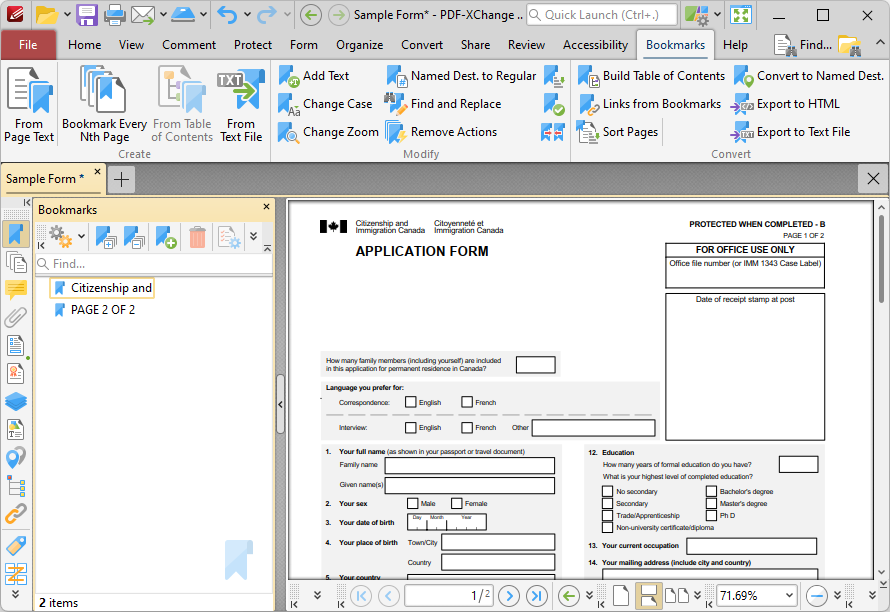Screen dimensions: 890x612
Task: Select Change Zoom for bookmarks
Action: coord(328,132)
